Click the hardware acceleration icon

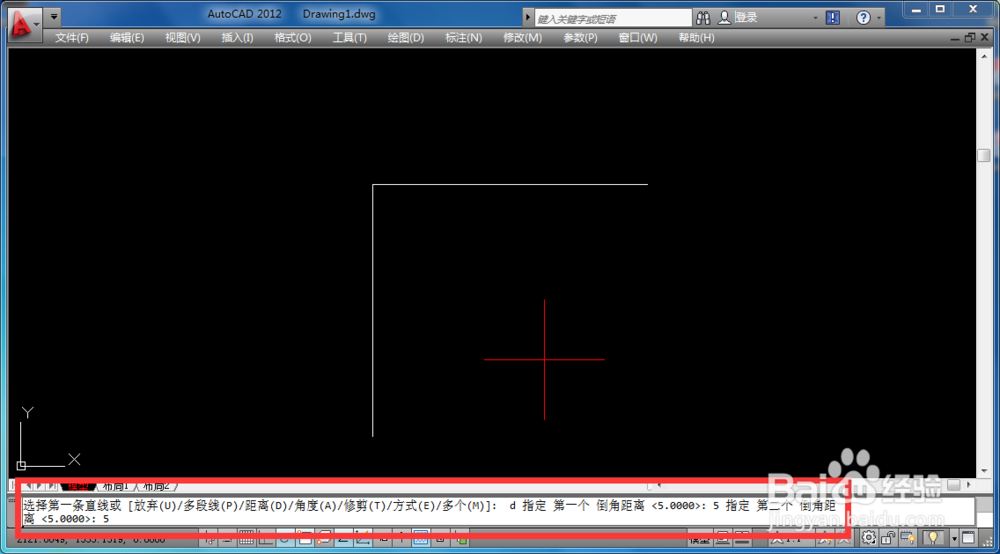[908, 538]
